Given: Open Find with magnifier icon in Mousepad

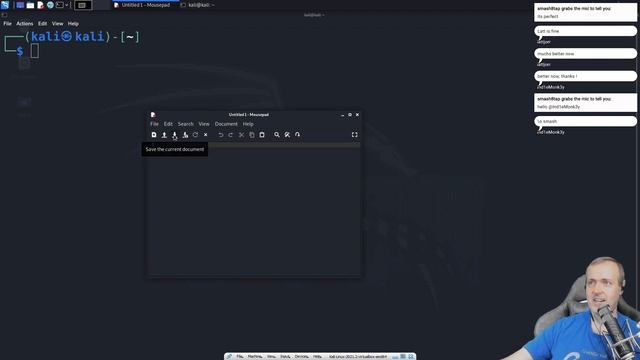Looking at the screenshot, I should coord(277,135).
